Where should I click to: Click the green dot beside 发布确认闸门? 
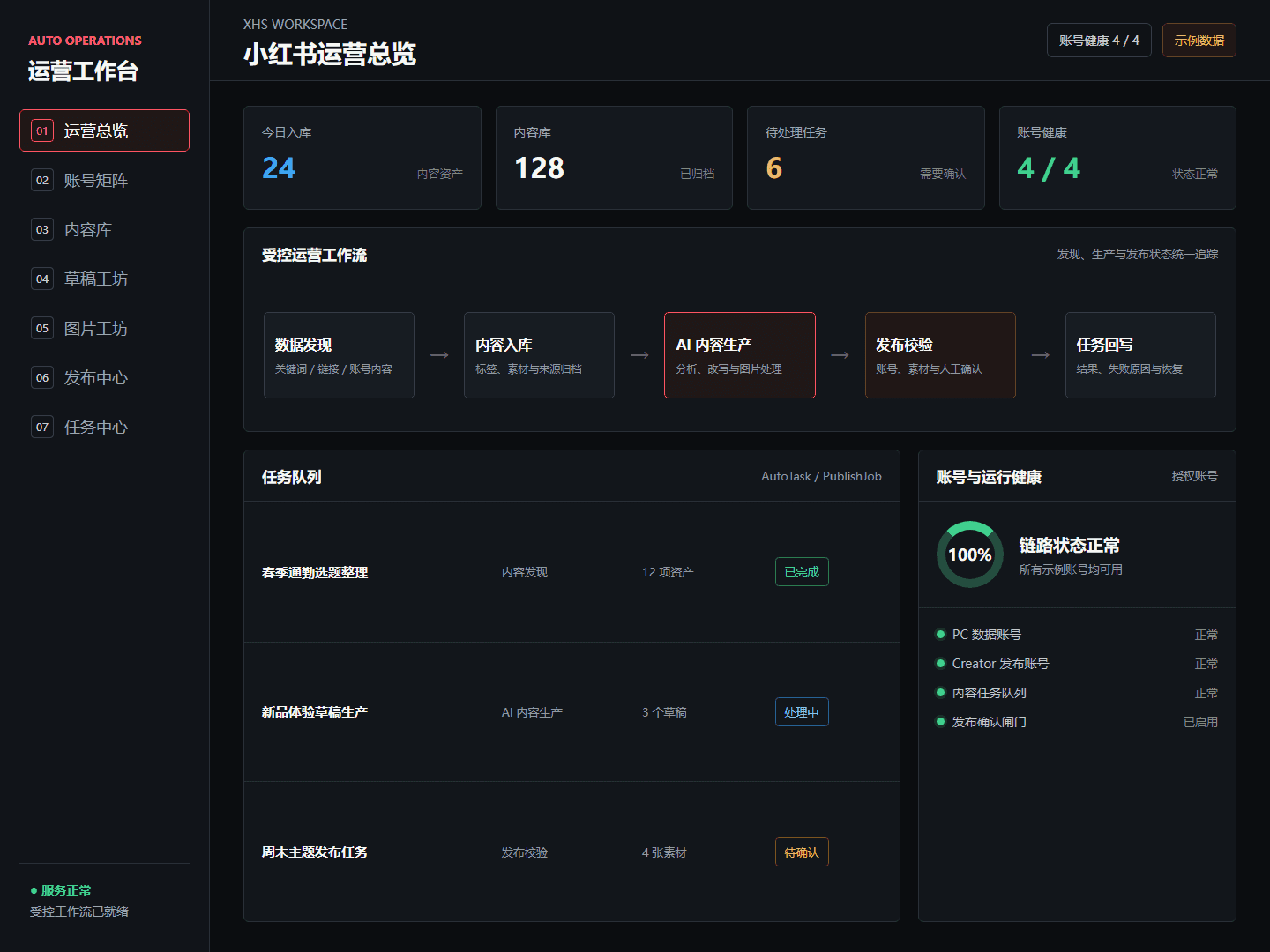(x=940, y=722)
